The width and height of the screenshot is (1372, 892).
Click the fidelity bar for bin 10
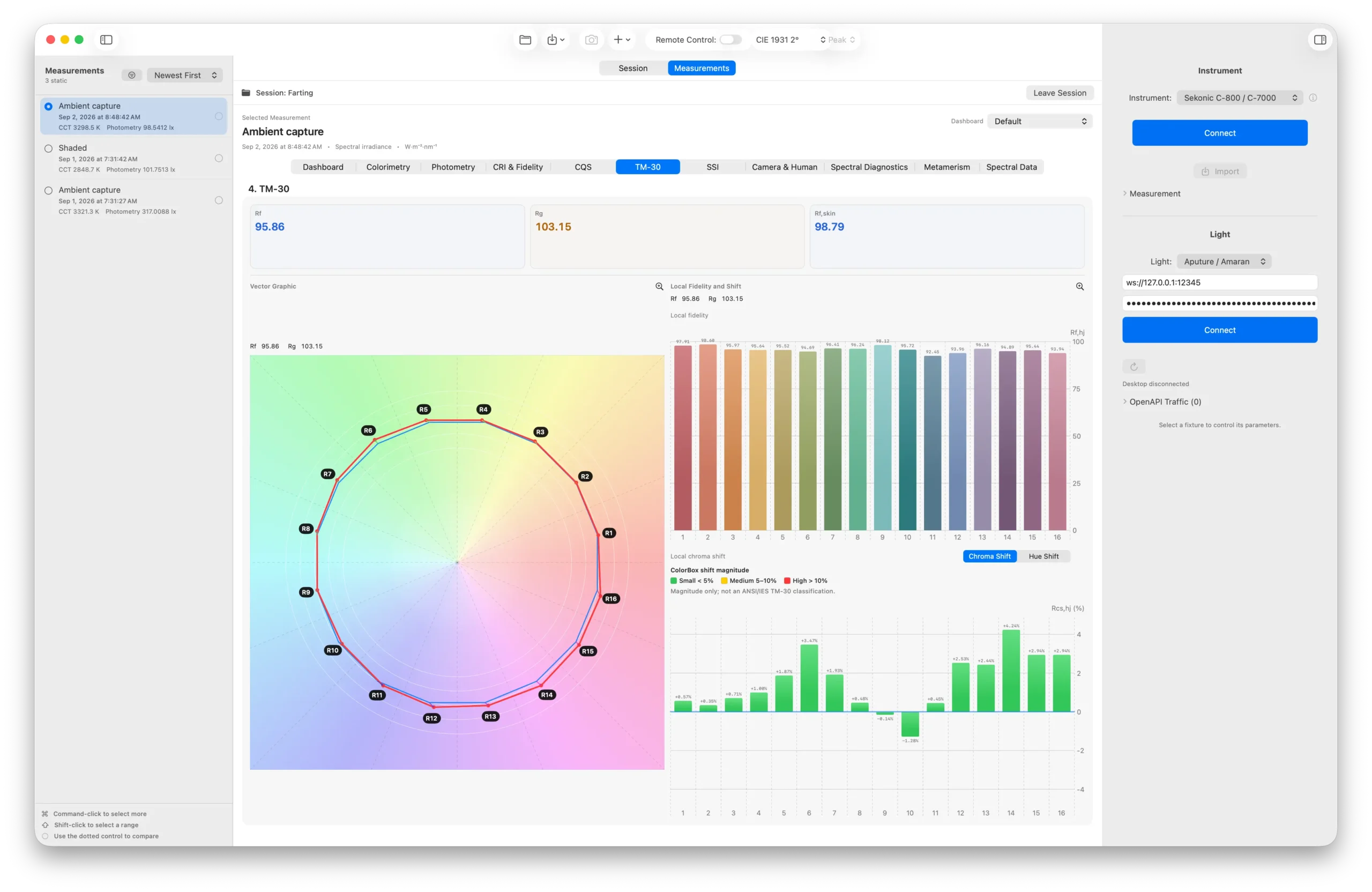coord(907,440)
